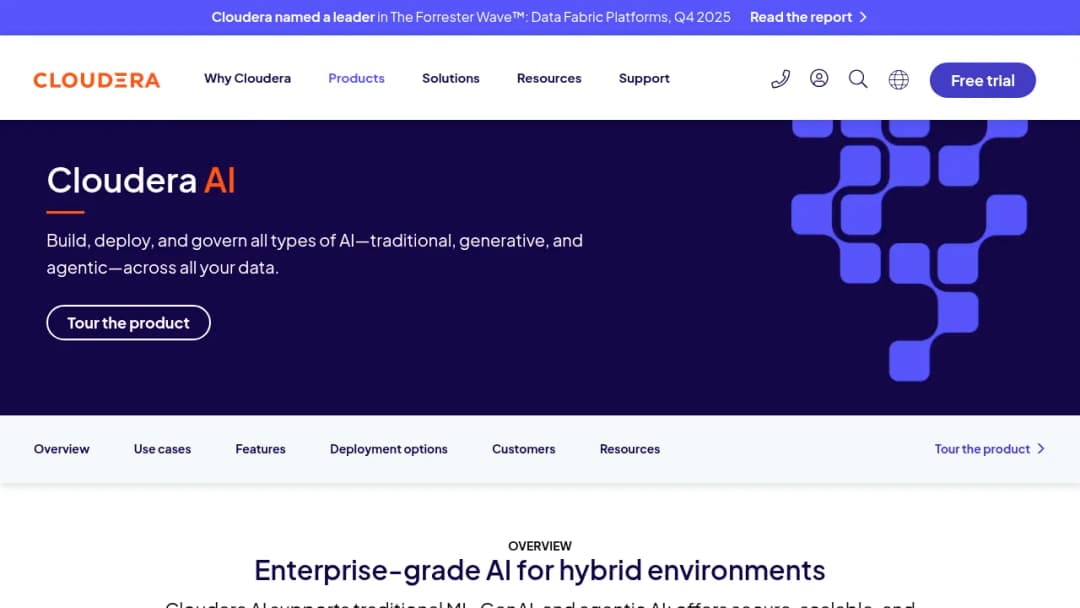The image size is (1080, 608).
Task: Jump to Deployment options section
Action: coord(388,449)
